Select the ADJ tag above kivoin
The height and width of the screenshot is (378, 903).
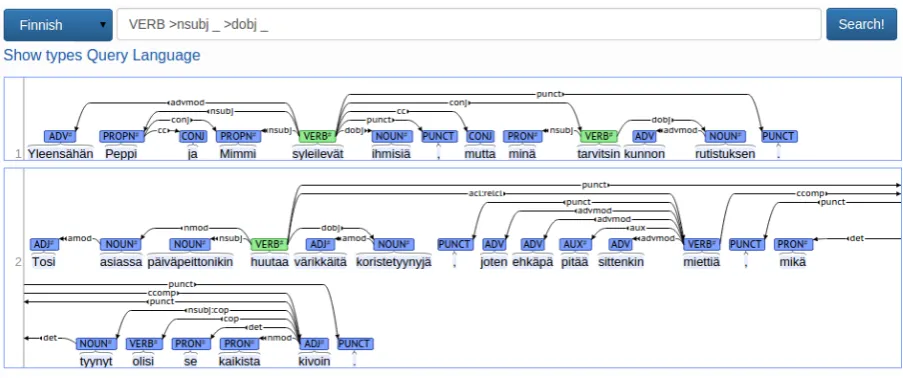click(314, 344)
